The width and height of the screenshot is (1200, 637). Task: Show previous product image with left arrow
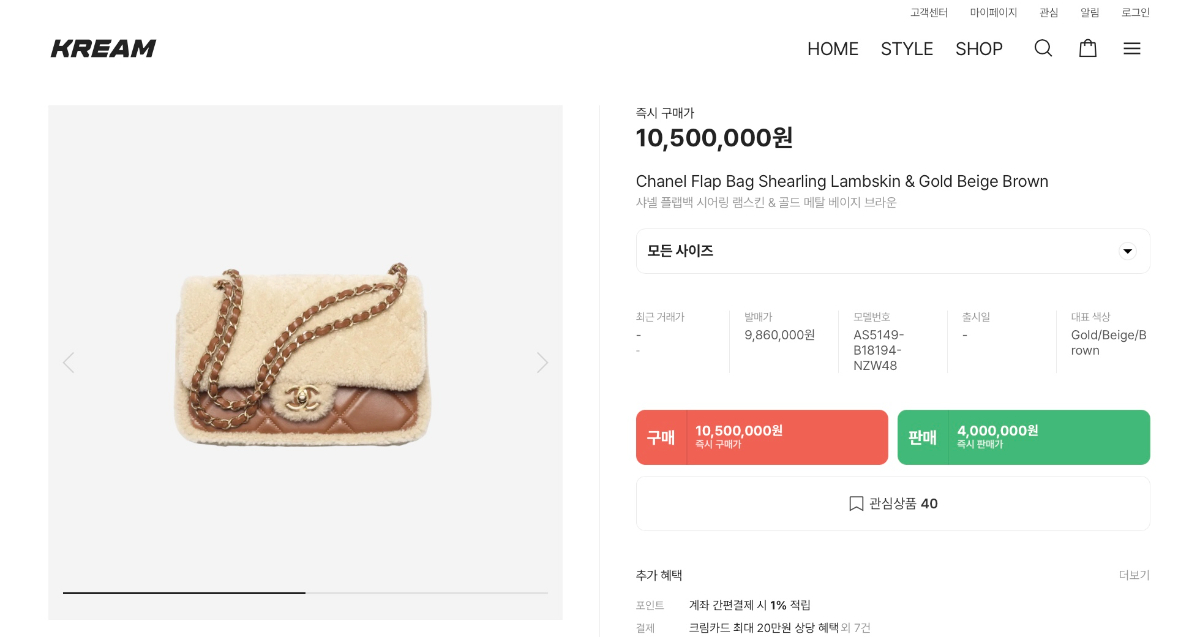[68, 362]
